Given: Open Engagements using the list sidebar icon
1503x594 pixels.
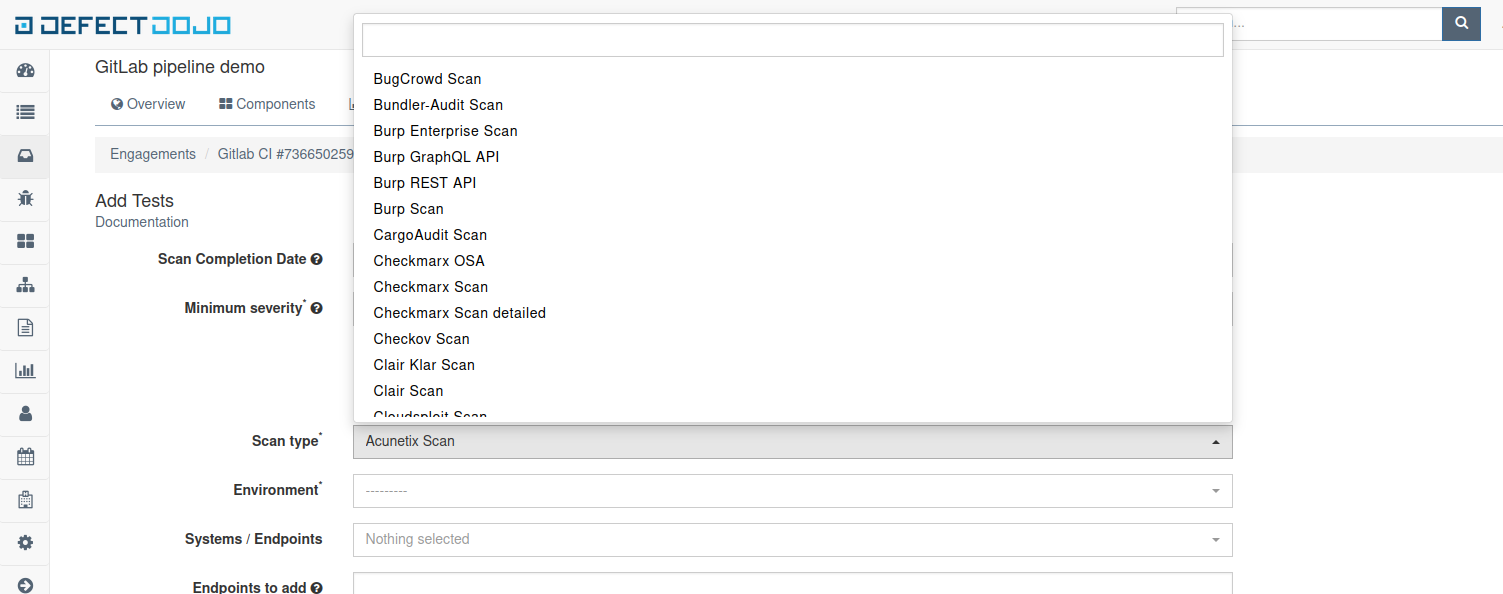Looking at the screenshot, I should coord(24,112).
